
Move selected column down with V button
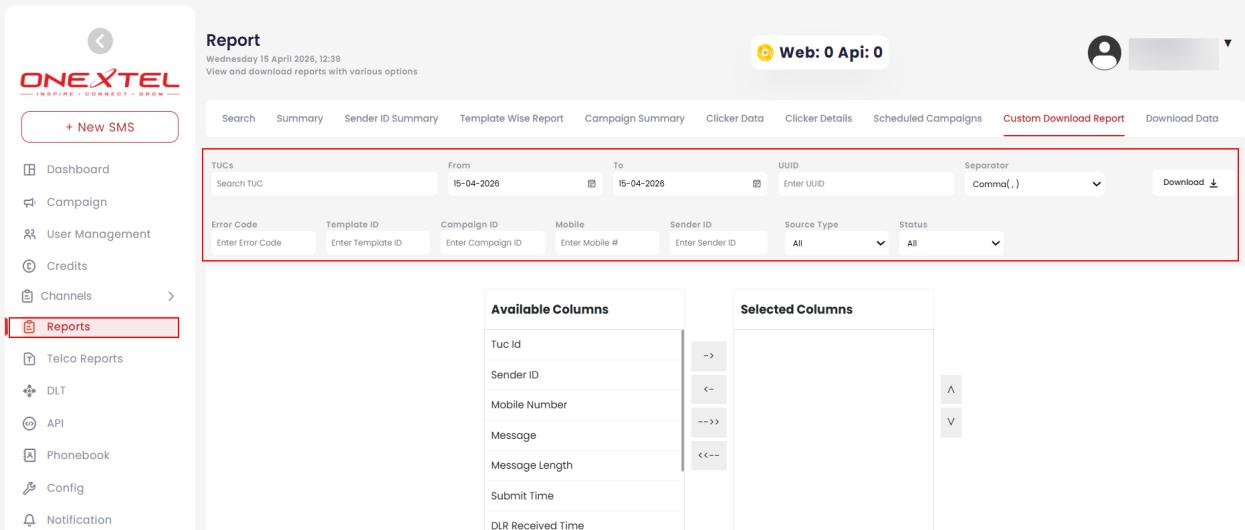coord(951,422)
